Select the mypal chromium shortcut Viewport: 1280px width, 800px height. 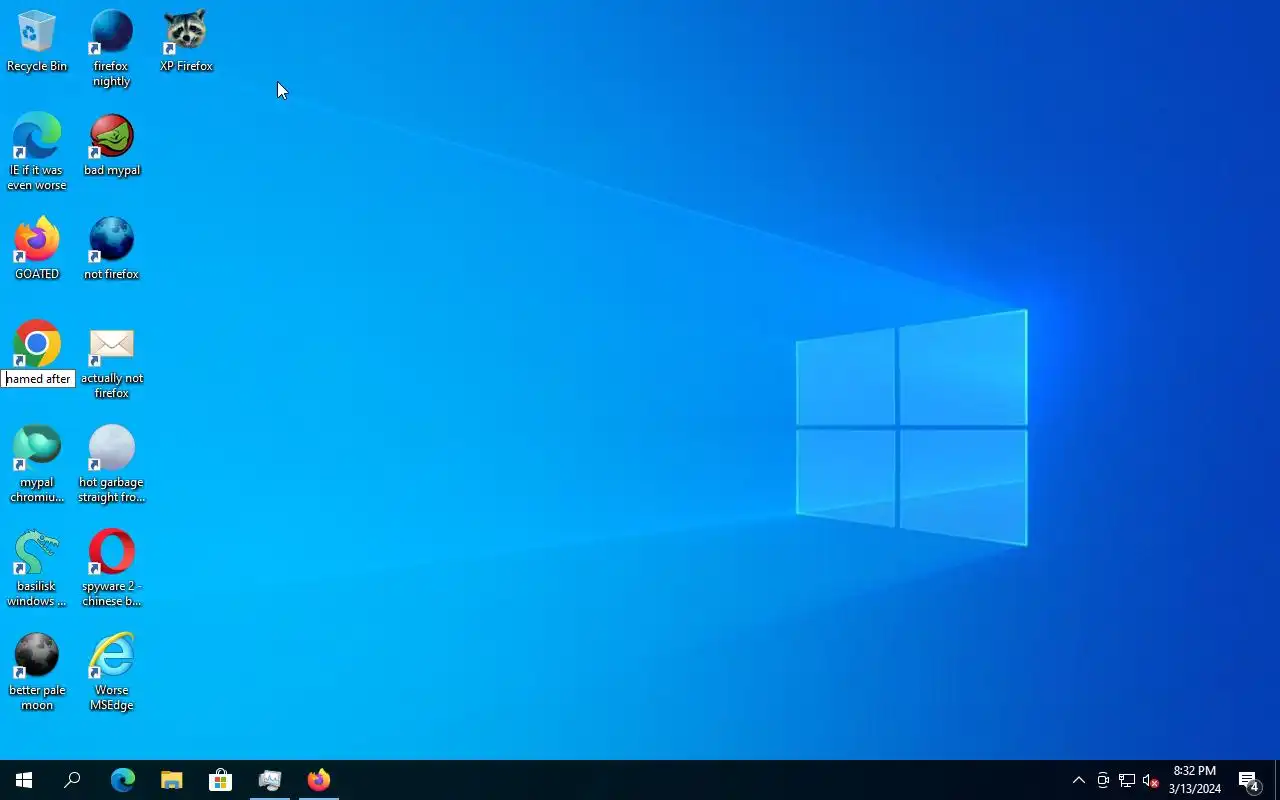(x=37, y=464)
